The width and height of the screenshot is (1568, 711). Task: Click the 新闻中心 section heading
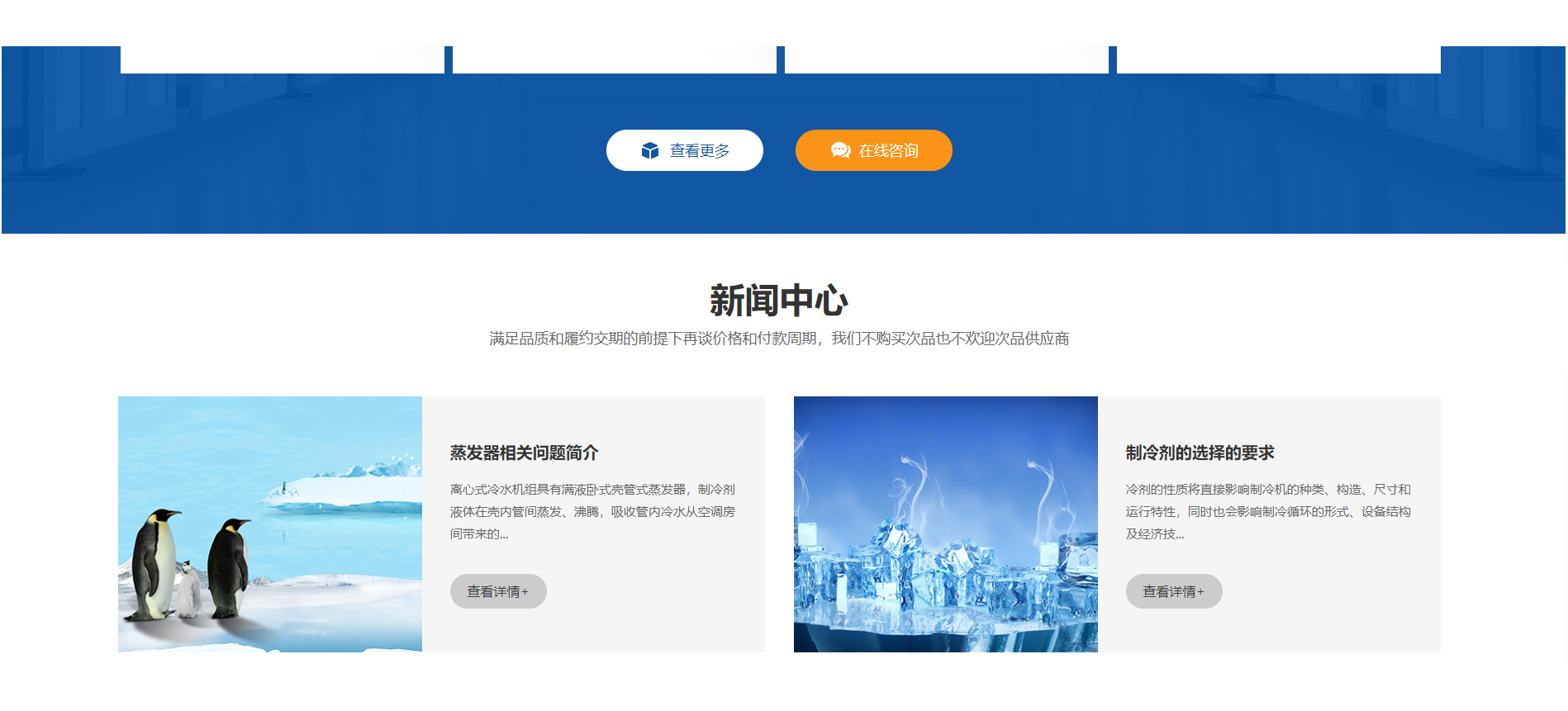(778, 301)
